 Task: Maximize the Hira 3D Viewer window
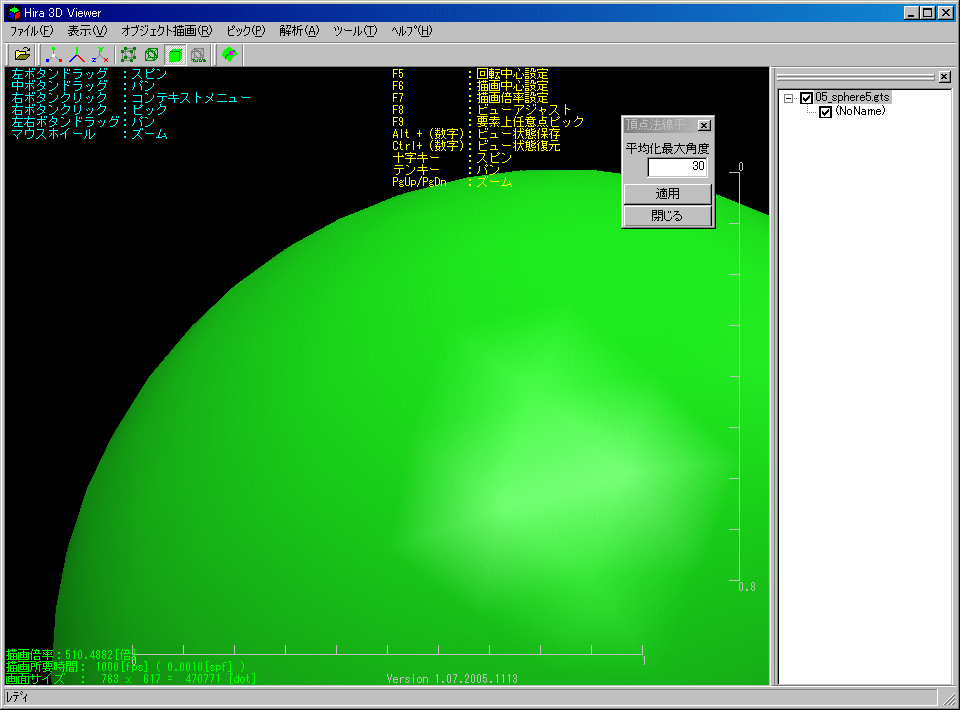tap(928, 12)
